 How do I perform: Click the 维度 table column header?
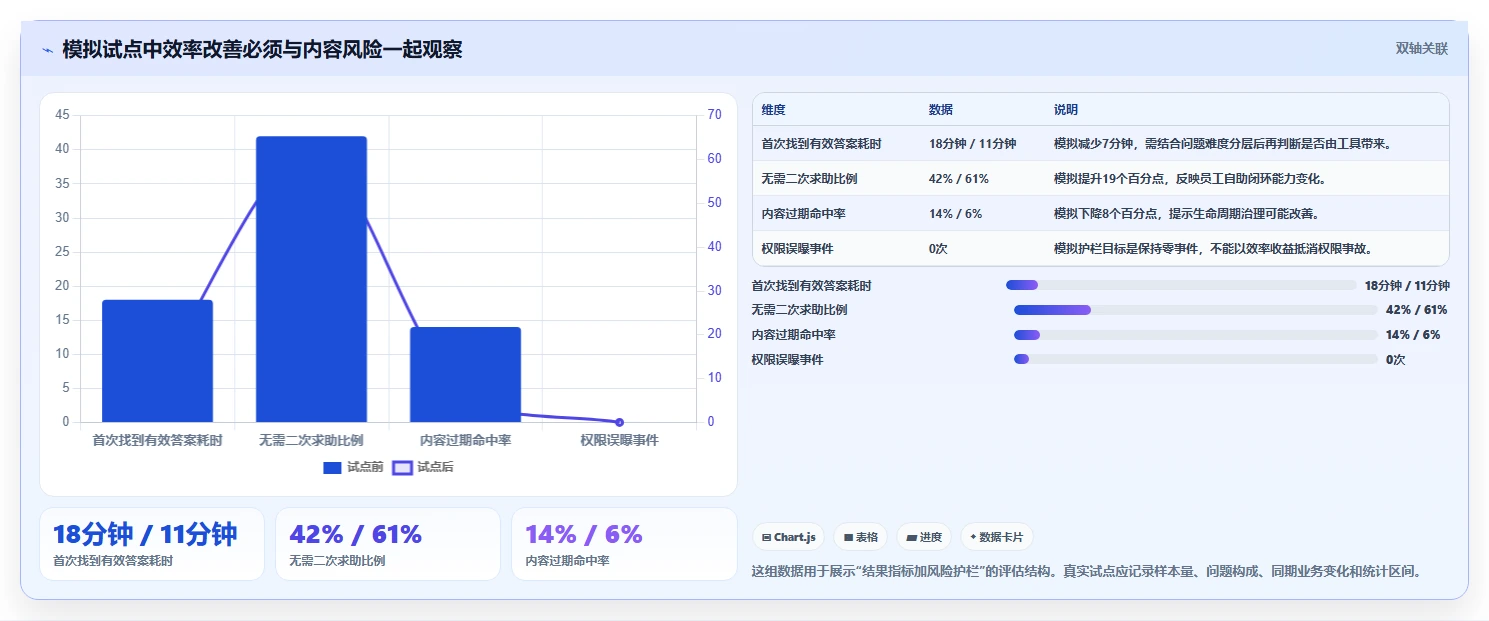click(773, 110)
